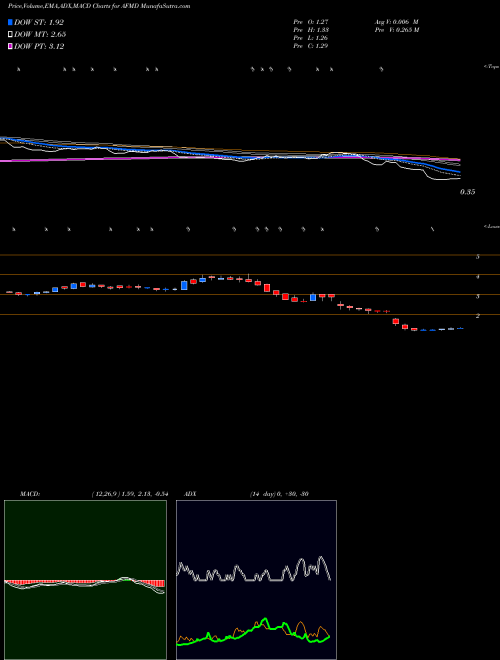Click the '<Tops' marker row label

pyautogui.click(x=492, y=67)
